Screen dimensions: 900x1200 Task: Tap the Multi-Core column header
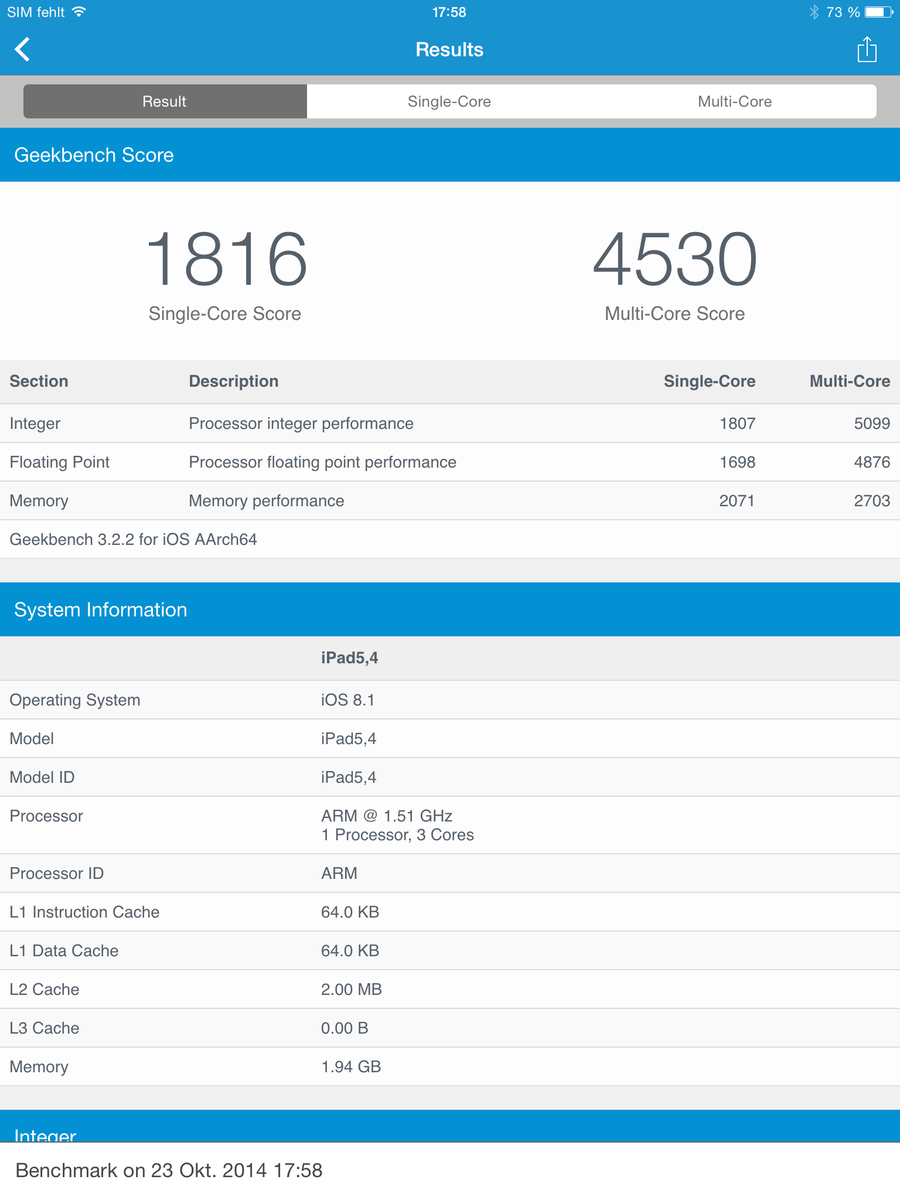click(x=850, y=381)
